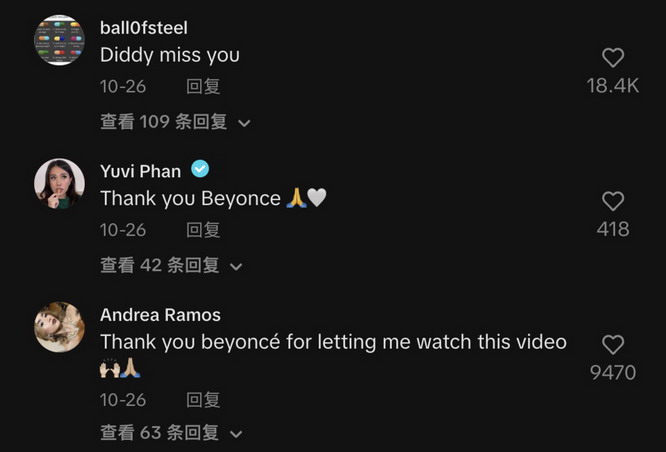Open the Andrea Ramos username link

tap(160, 314)
